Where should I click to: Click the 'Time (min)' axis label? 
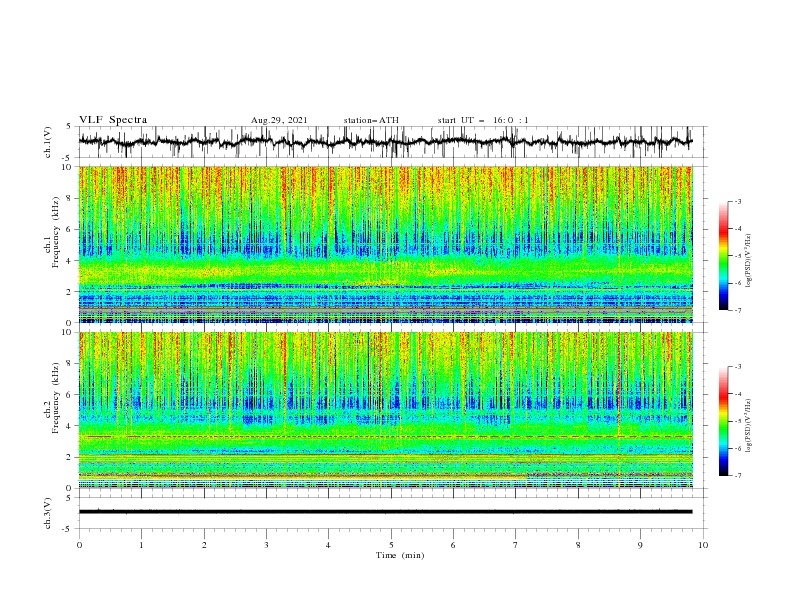click(x=400, y=555)
